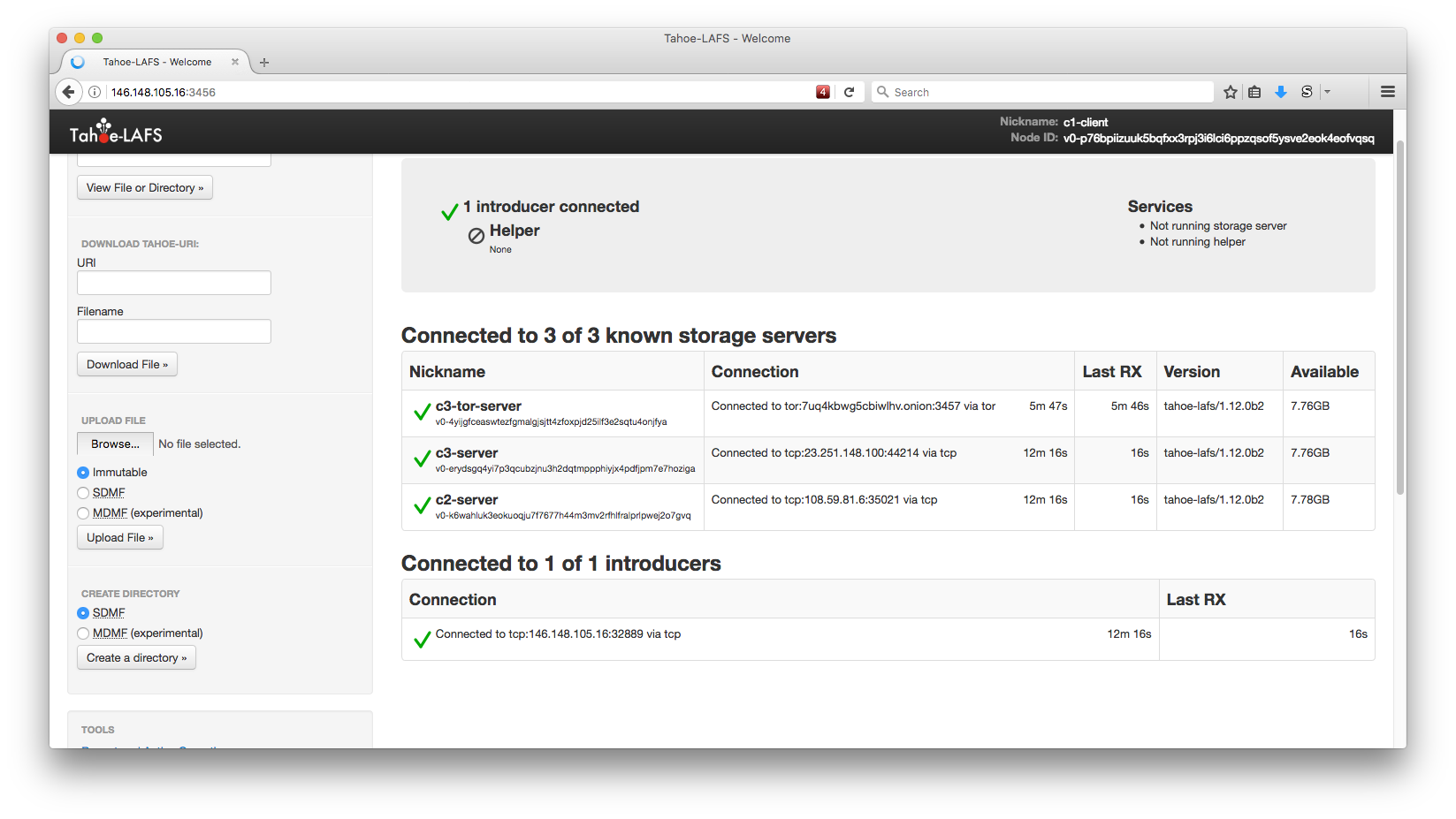Image resolution: width=1456 pixels, height=819 pixels.
Task: Click 'Not running helper' text
Action: point(1197,242)
